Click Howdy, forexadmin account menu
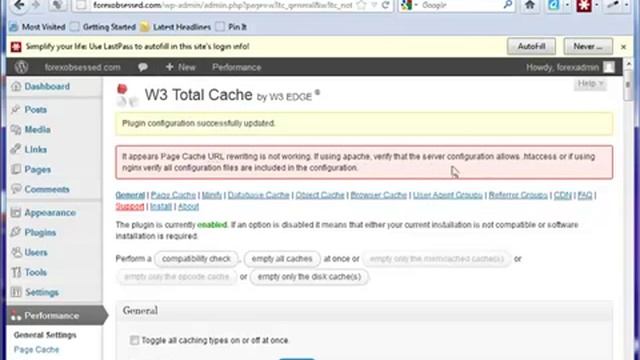640x360 pixels. (570, 67)
